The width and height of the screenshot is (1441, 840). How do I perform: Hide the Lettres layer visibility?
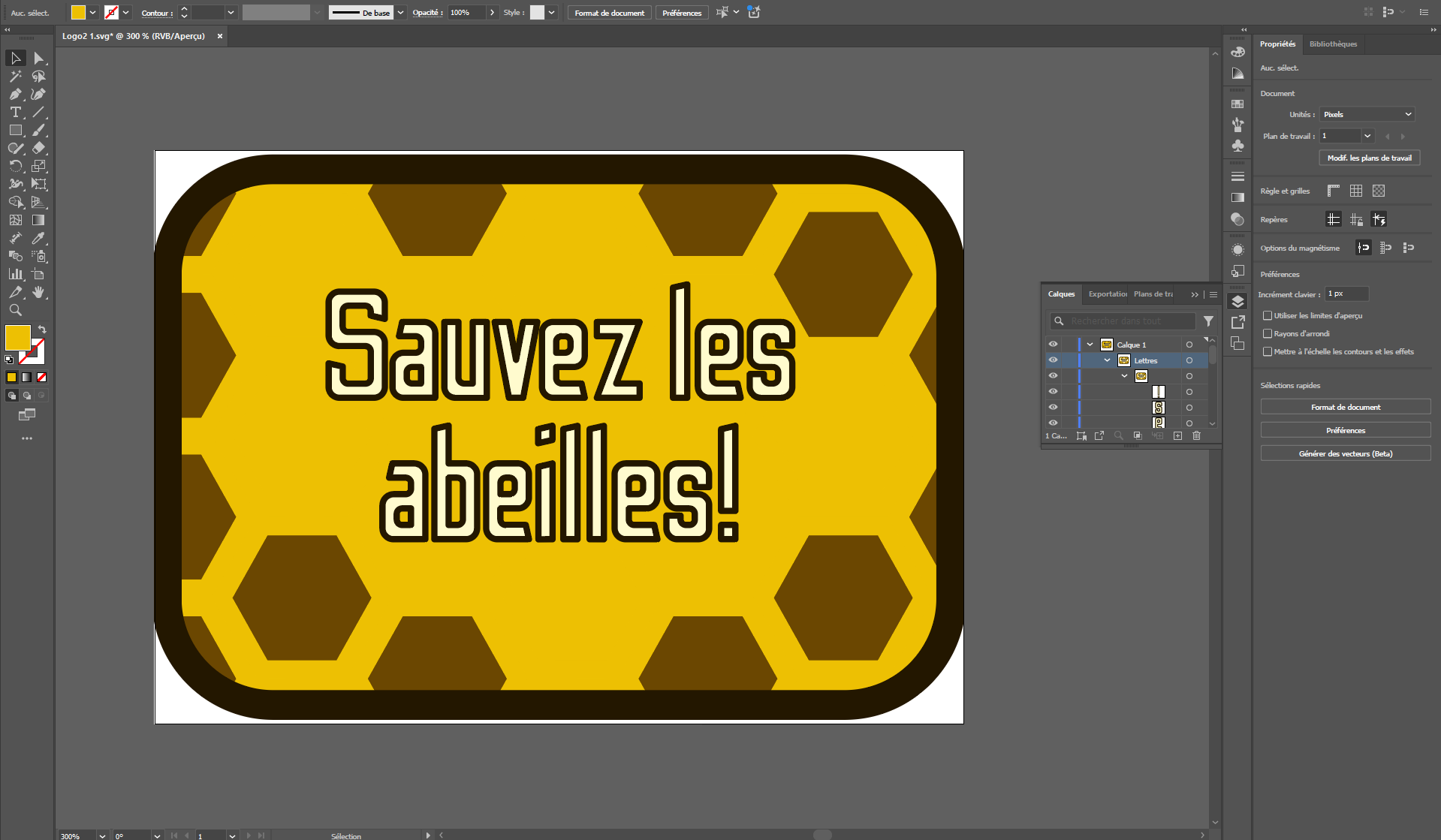click(1053, 360)
